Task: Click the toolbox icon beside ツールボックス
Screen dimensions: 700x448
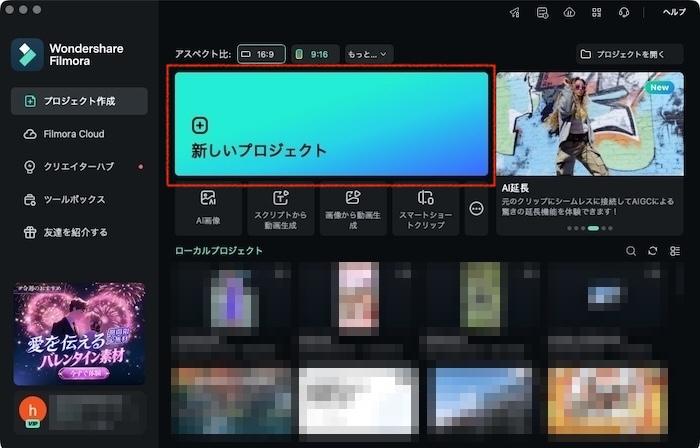Action: click(x=30, y=199)
